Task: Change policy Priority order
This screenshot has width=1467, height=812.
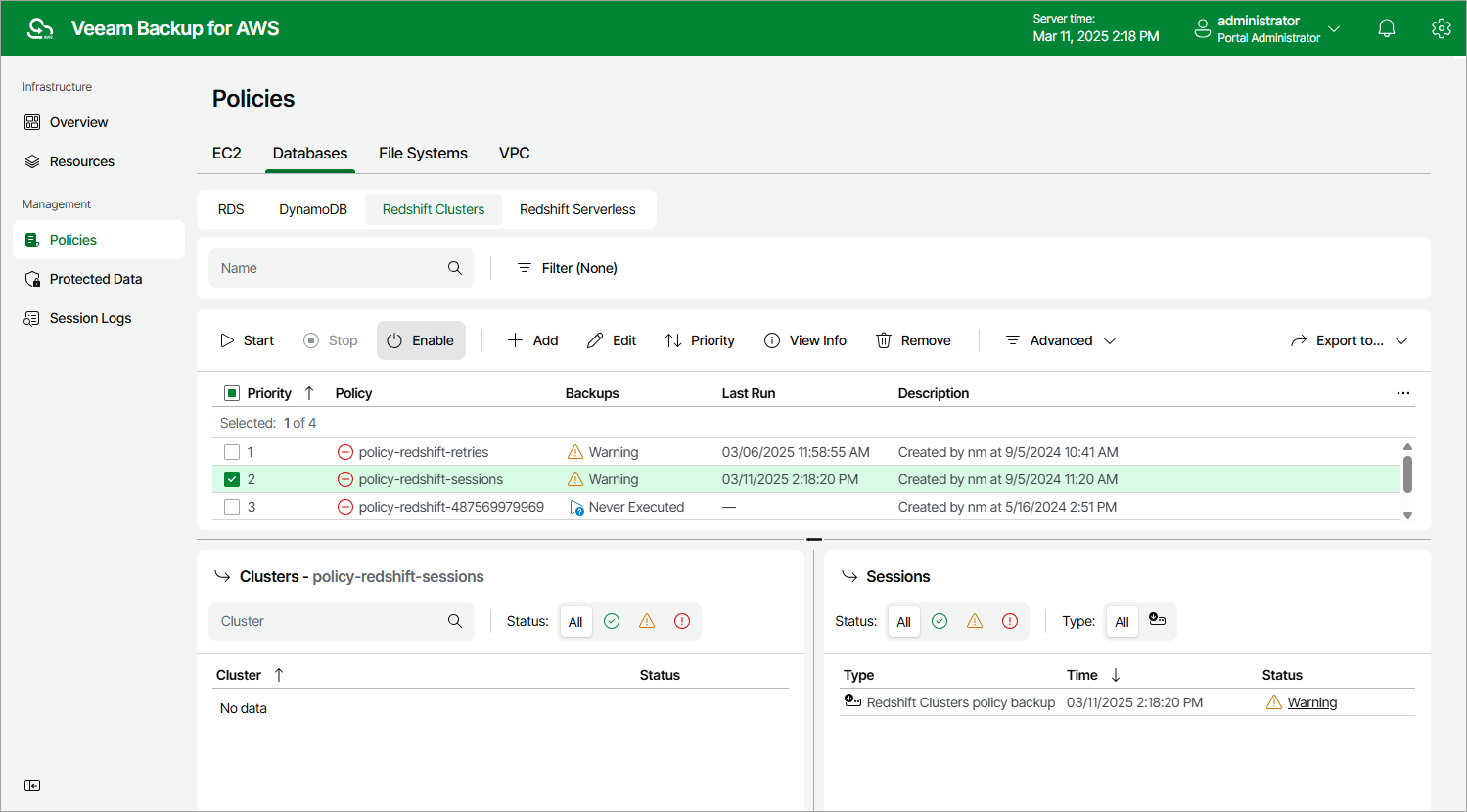Action: (x=700, y=340)
